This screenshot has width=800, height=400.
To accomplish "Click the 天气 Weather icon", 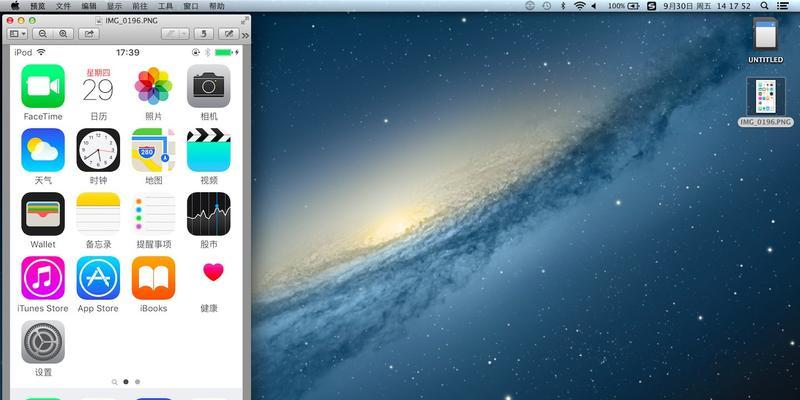I will (x=43, y=150).
